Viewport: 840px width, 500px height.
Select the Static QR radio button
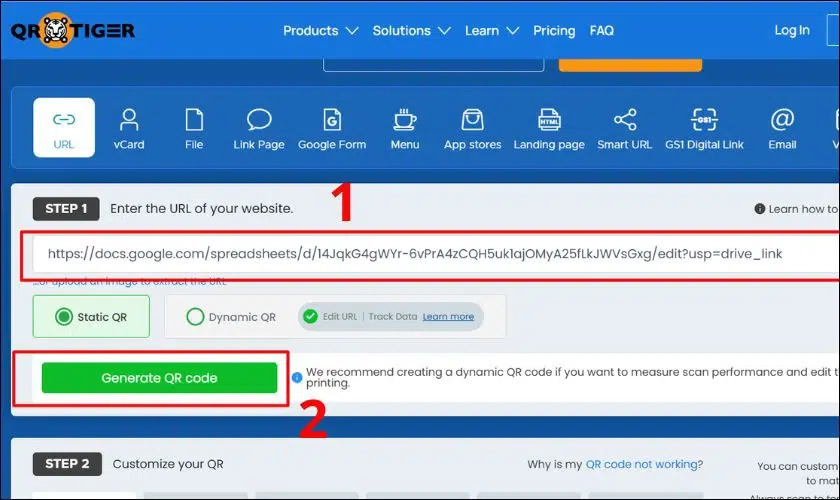(x=64, y=317)
